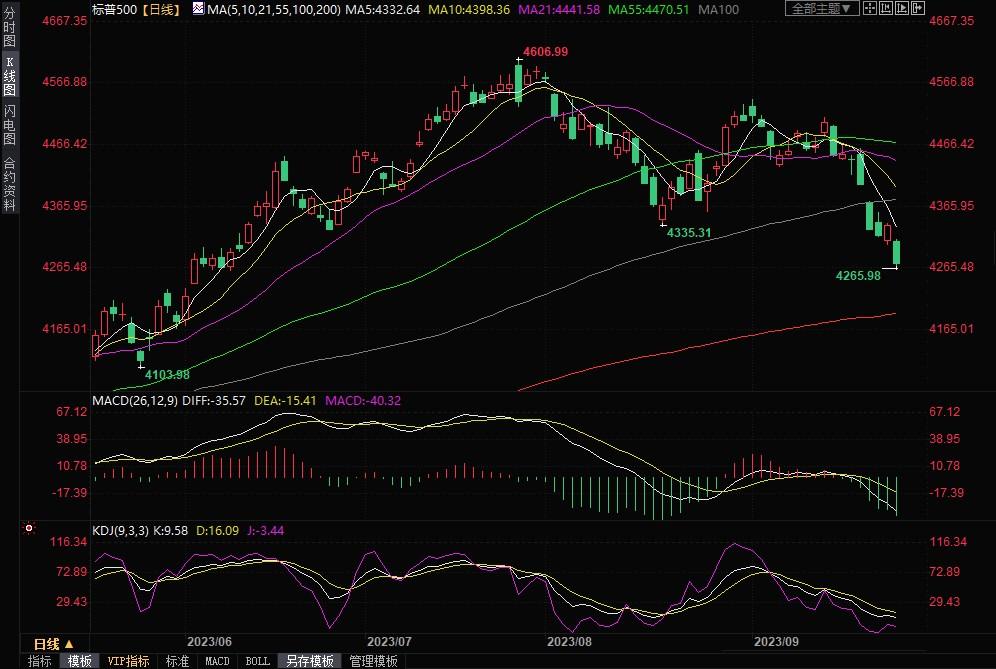Click the 4165.01 right price axis label
Image resolution: width=996 pixels, height=669 pixels.
tap(951, 328)
